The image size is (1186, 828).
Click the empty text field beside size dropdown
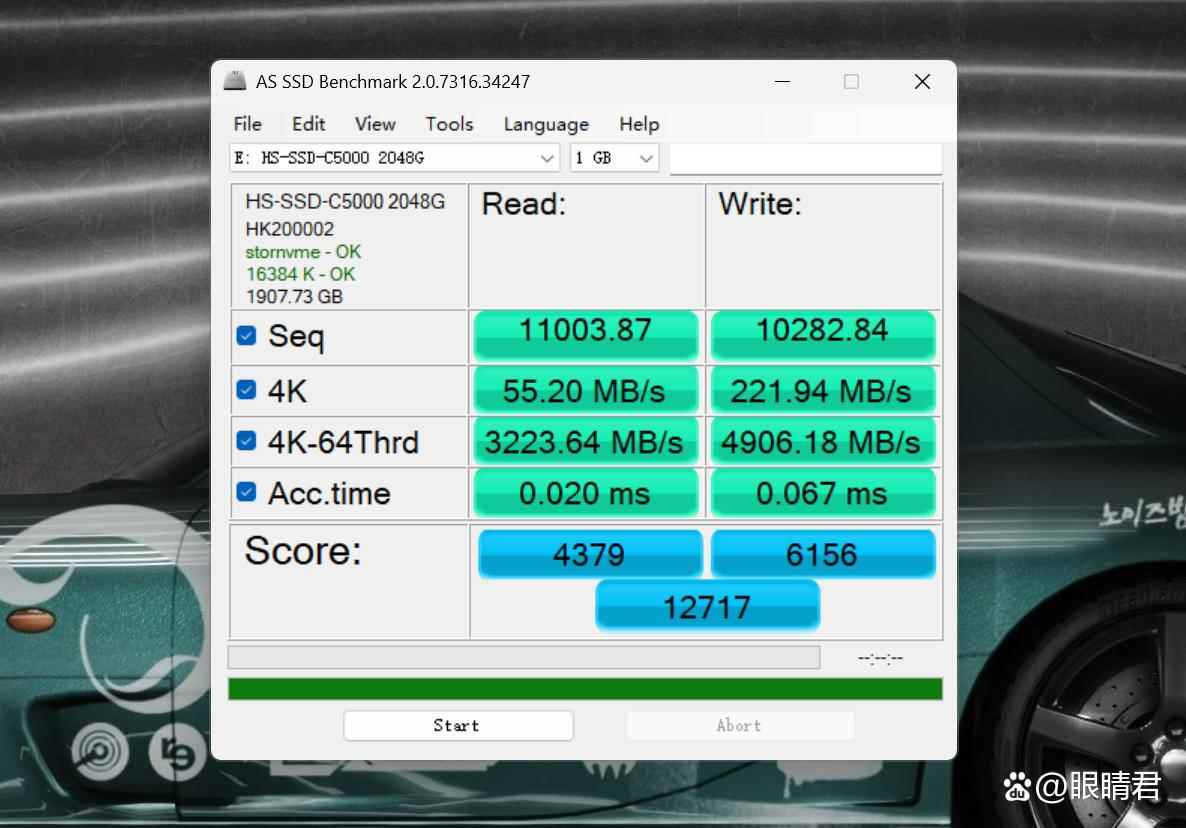tap(805, 158)
